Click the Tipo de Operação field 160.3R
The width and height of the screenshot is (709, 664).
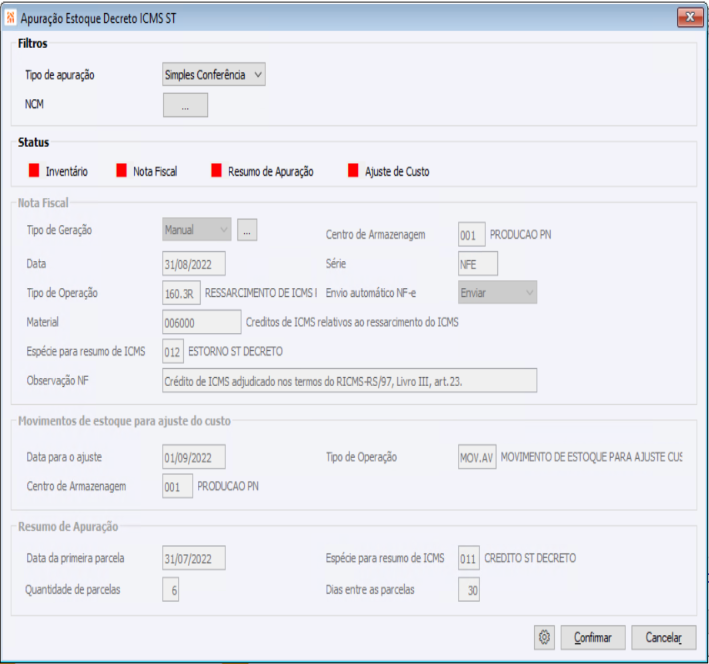(181, 293)
